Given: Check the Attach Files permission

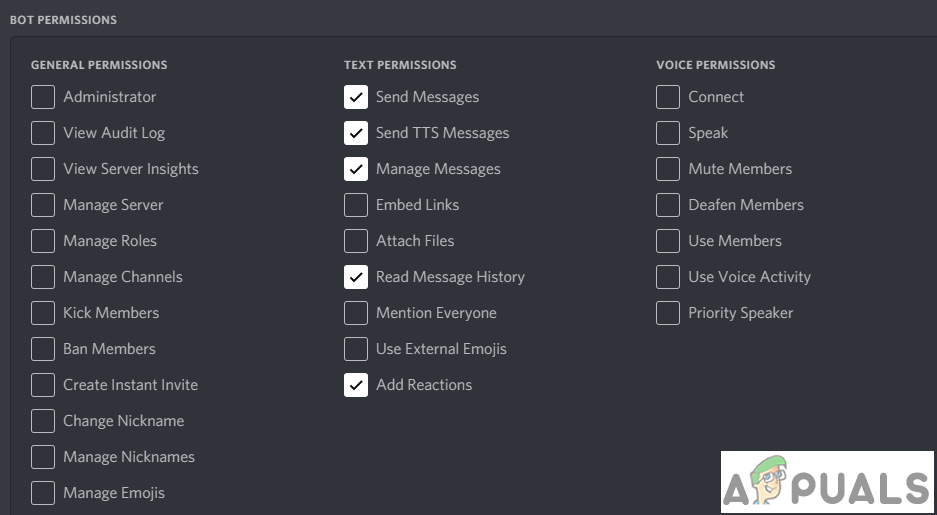Looking at the screenshot, I should (356, 241).
